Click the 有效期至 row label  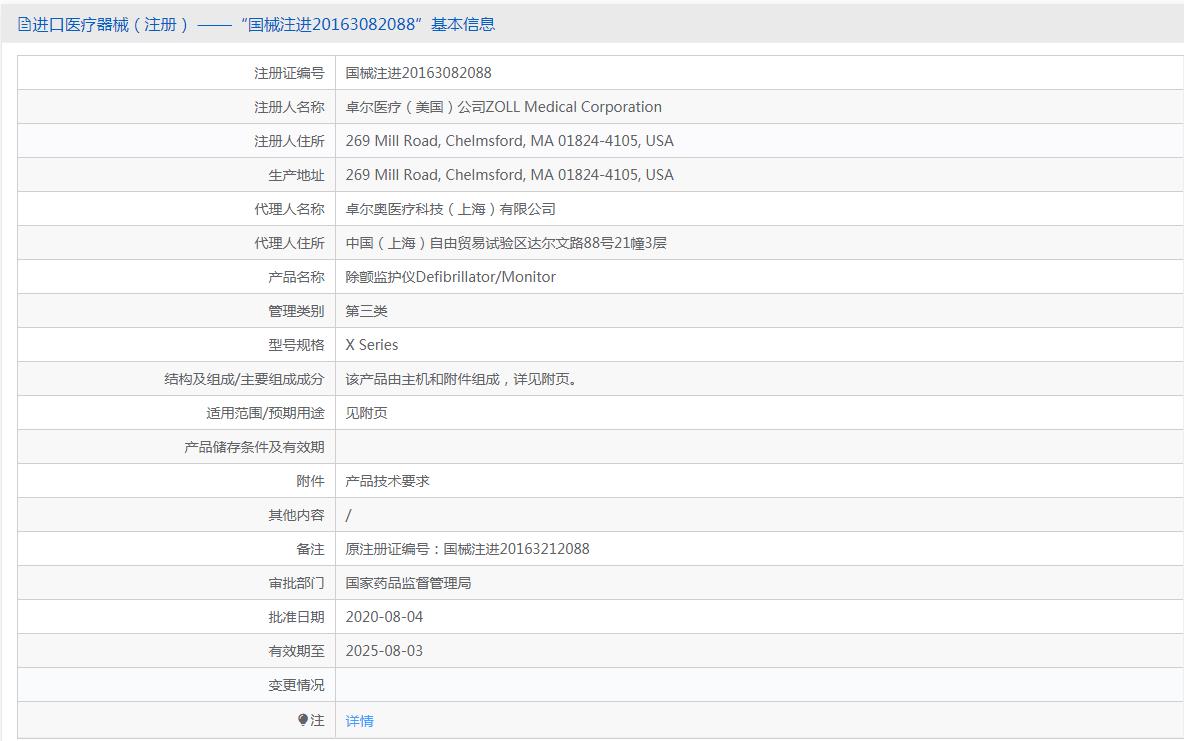click(x=296, y=651)
